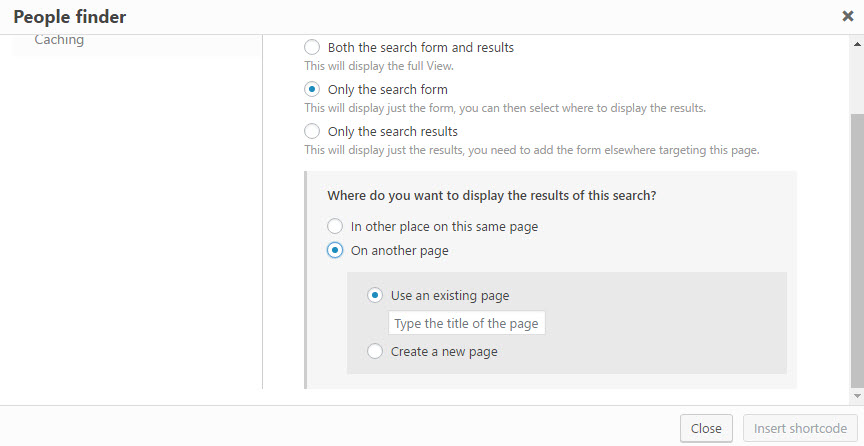Viewport: 864px width, 446px height.
Task: Select the 'On another page' radio button
Action: click(x=335, y=251)
